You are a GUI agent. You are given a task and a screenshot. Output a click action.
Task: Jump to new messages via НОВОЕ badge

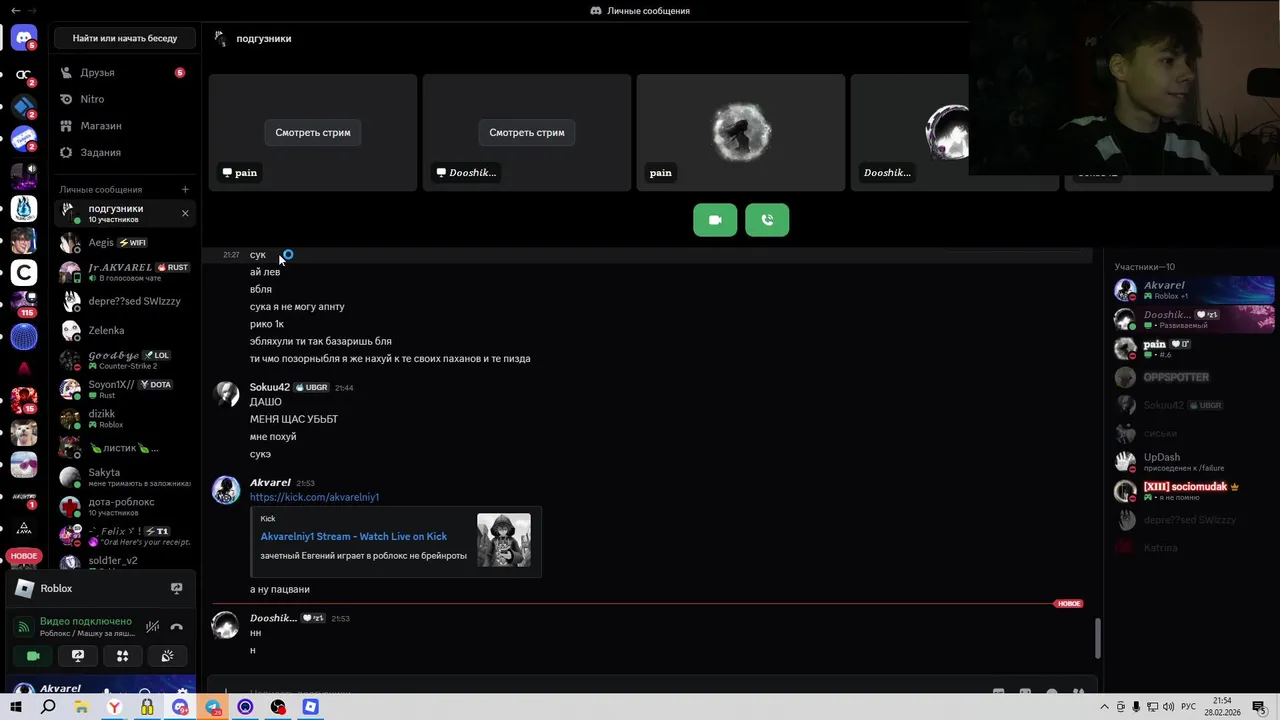tap(1069, 604)
